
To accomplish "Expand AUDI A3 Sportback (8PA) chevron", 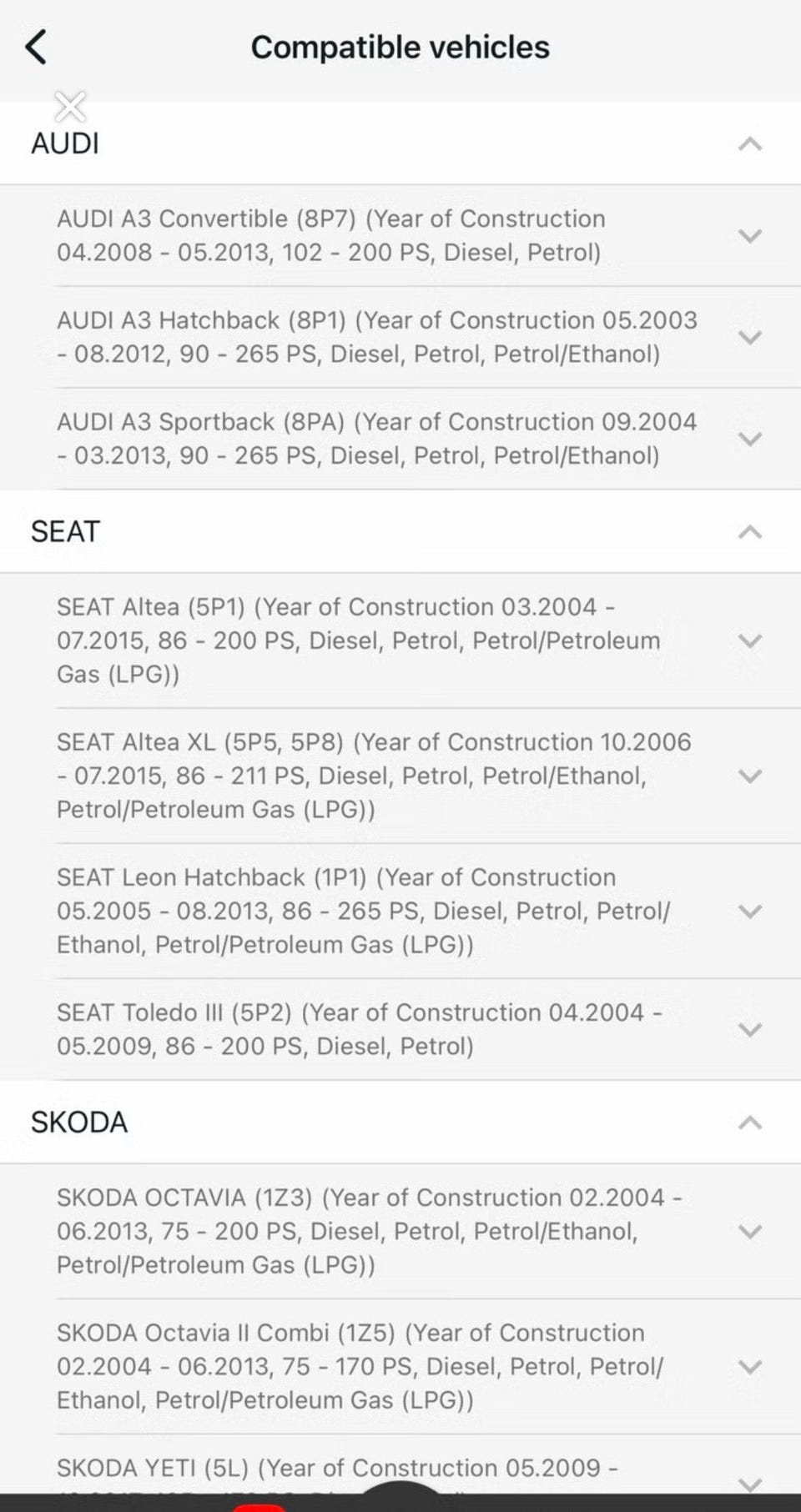I will (750, 440).
